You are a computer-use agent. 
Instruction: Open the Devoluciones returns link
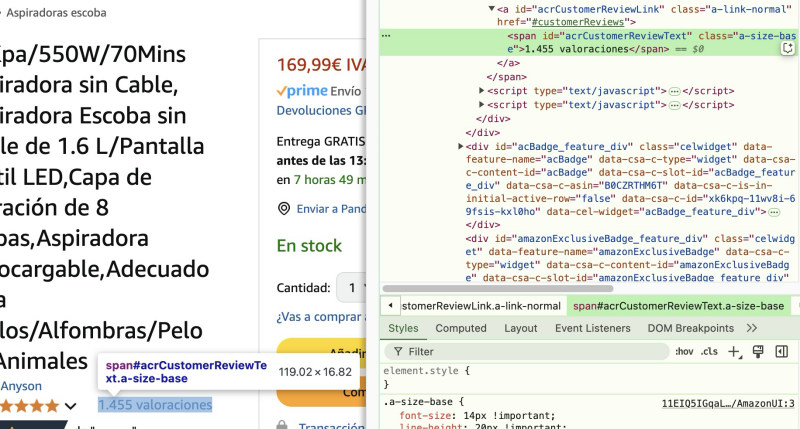(321, 111)
